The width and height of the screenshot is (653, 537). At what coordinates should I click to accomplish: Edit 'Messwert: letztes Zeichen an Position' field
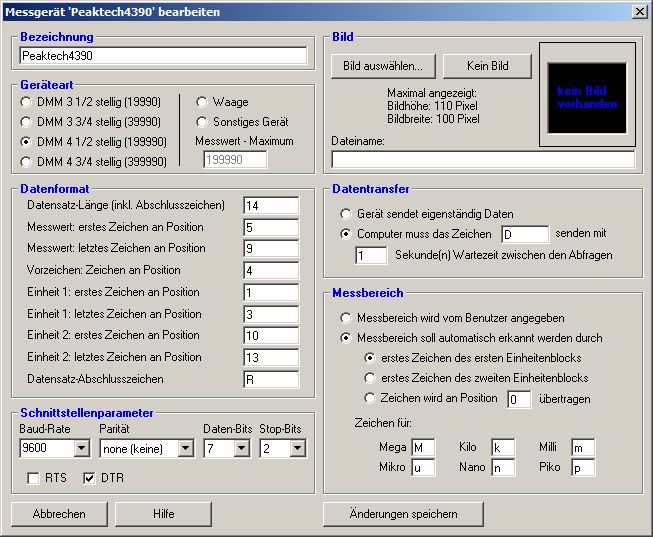tap(271, 249)
